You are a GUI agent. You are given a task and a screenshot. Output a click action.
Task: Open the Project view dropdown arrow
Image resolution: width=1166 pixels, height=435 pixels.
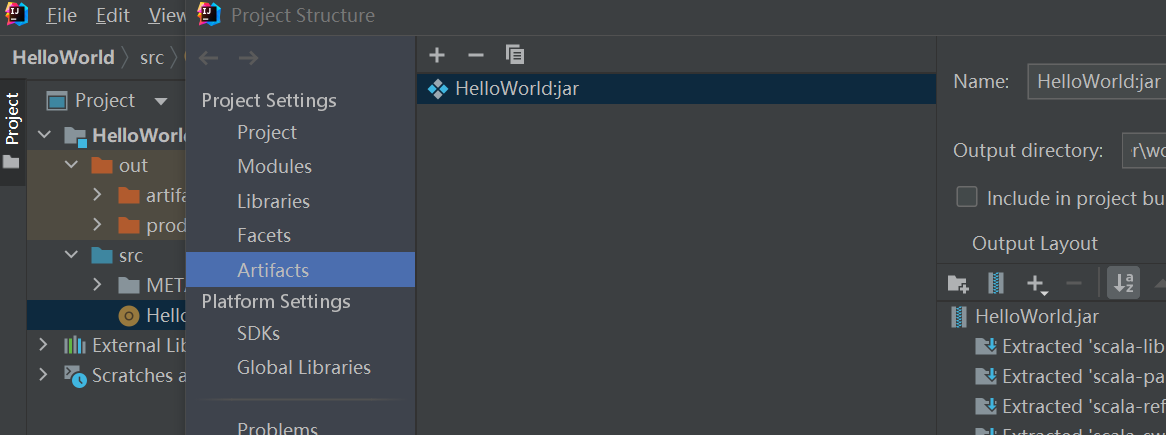(x=161, y=101)
